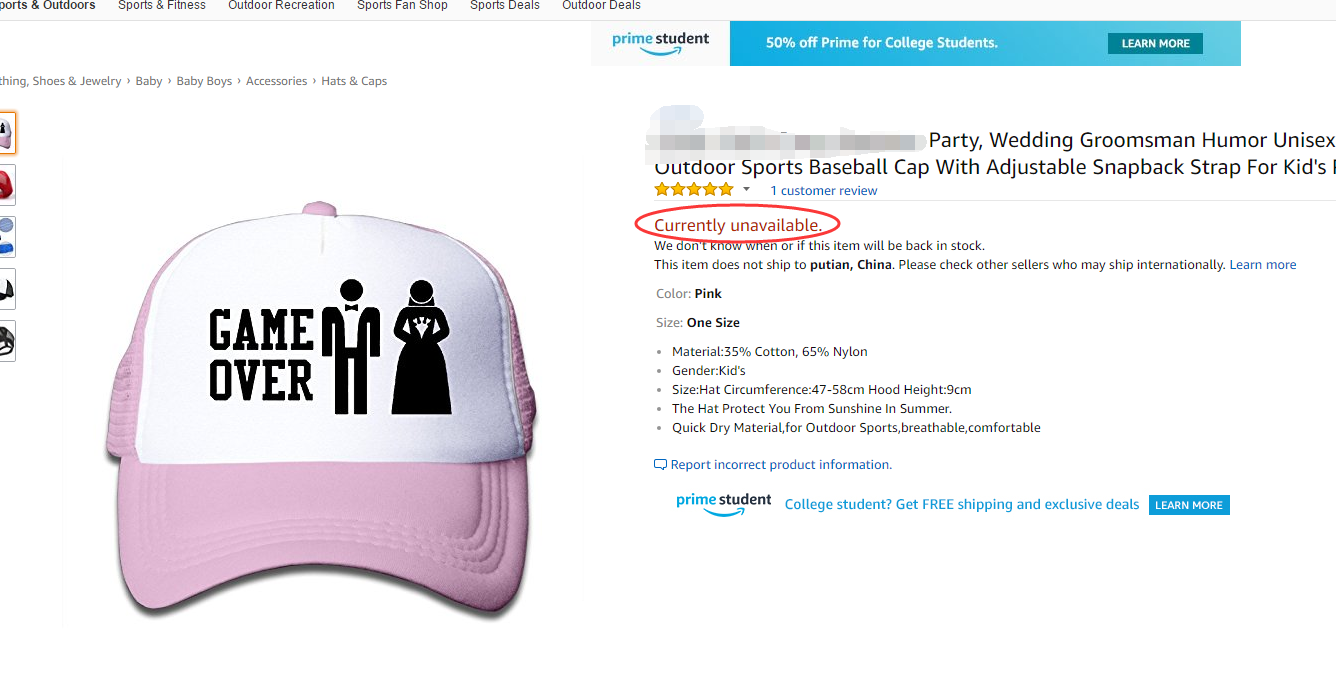The height and width of the screenshot is (694, 1336).
Task: Select the blue hat thumbnail
Action: click(x=7, y=237)
